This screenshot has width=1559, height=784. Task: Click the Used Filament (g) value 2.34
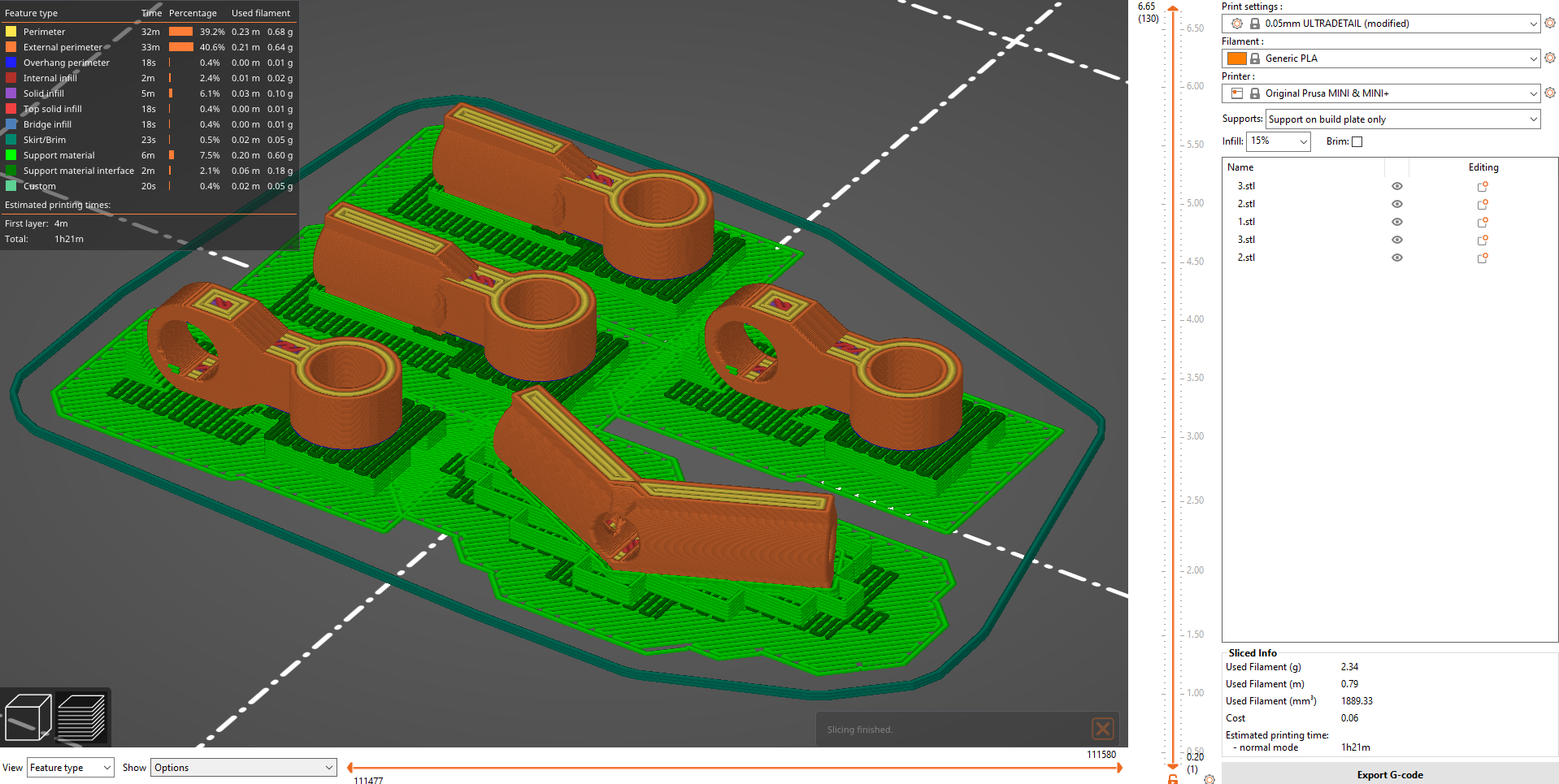(1349, 667)
